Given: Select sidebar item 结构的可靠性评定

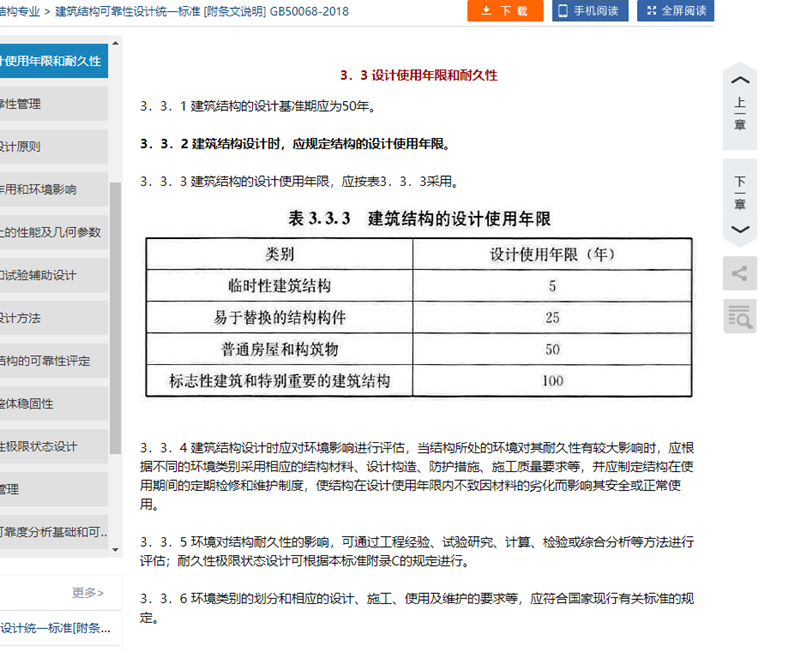Looking at the screenshot, I should (54, 361).
